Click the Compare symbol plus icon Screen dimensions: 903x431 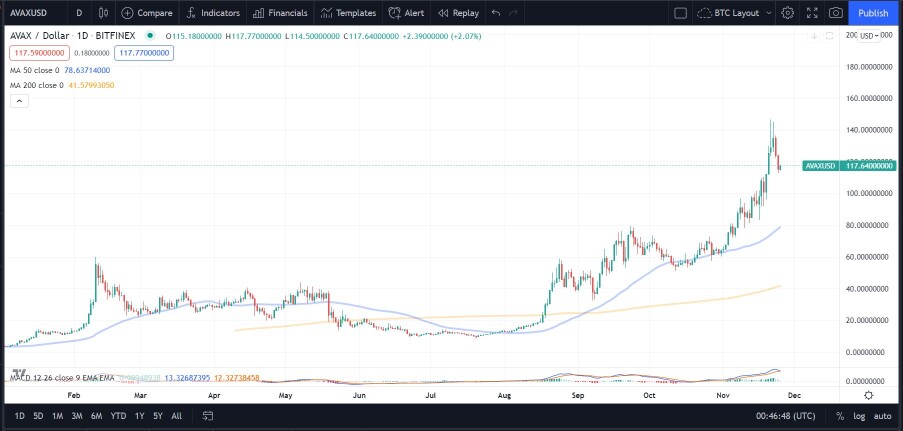click(x=127, y=13)
